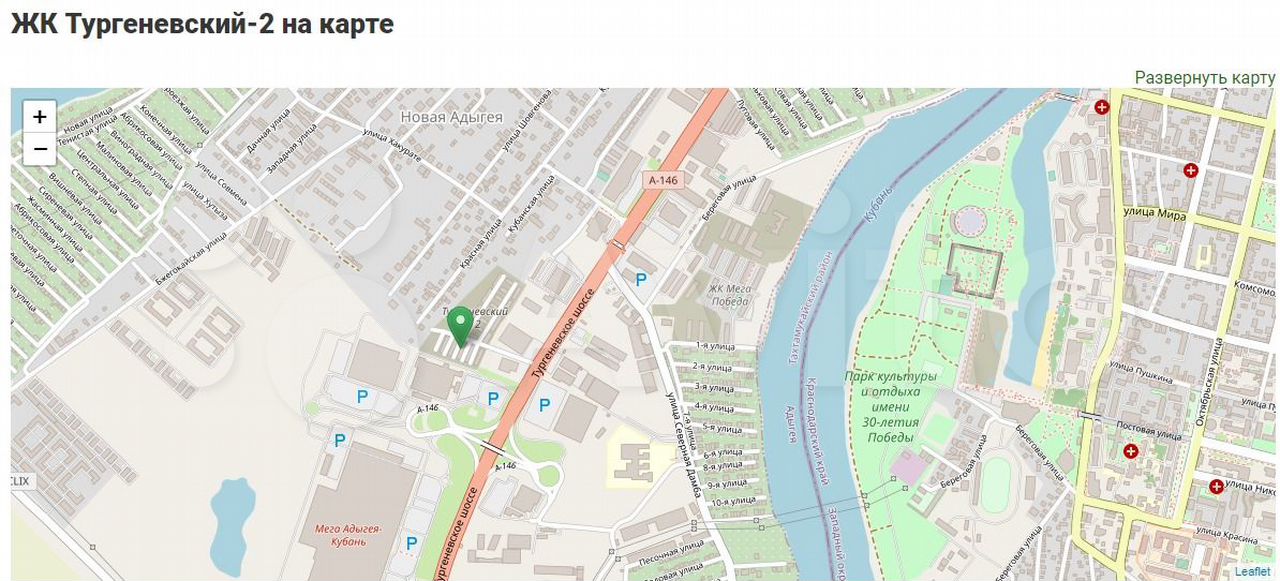The image size is (1280, 581).
Task: Click the blue pond near Мега Адыгея-Кубань
Action: click(231, 520)
